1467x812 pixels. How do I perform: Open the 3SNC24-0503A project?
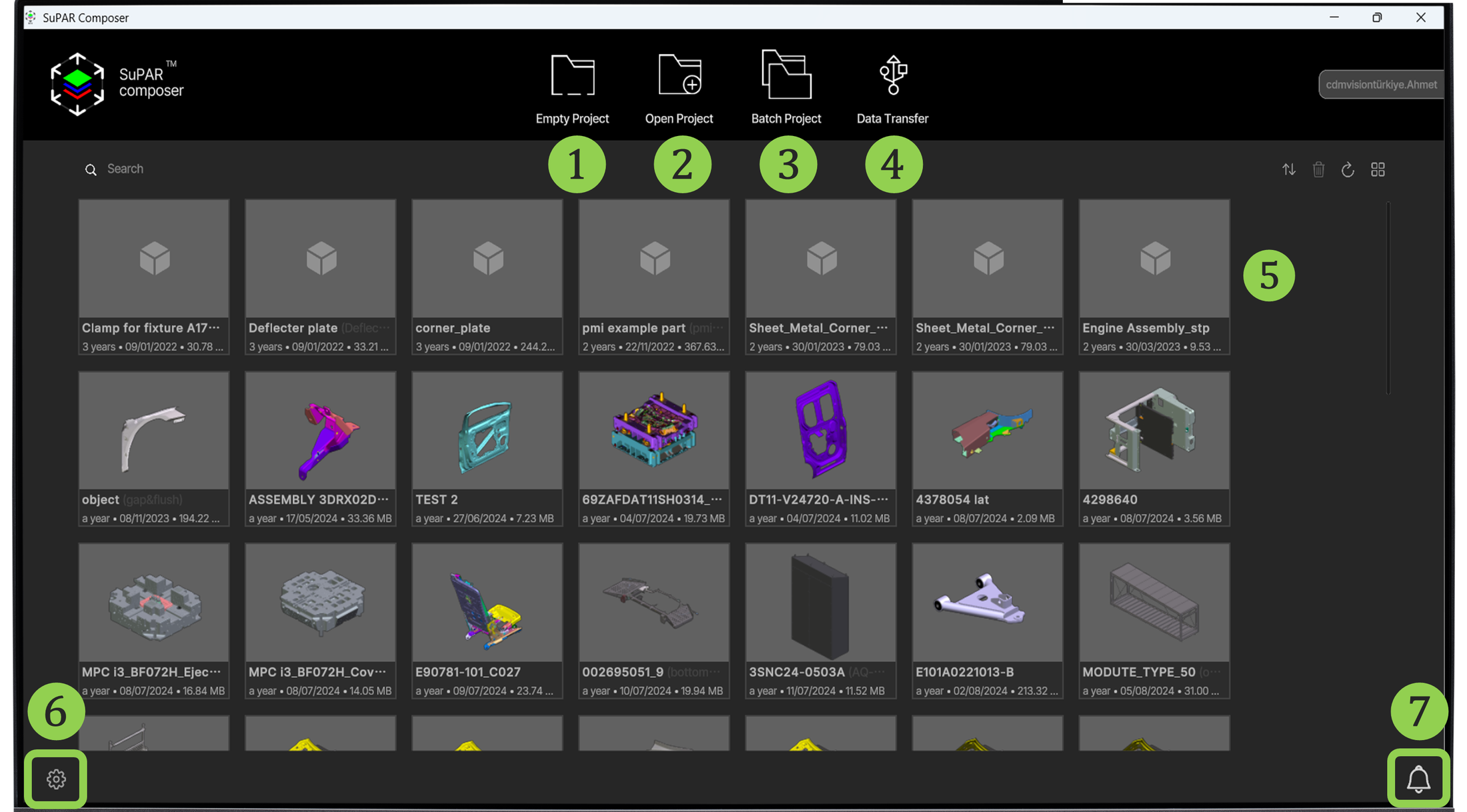tap(821, 621)
